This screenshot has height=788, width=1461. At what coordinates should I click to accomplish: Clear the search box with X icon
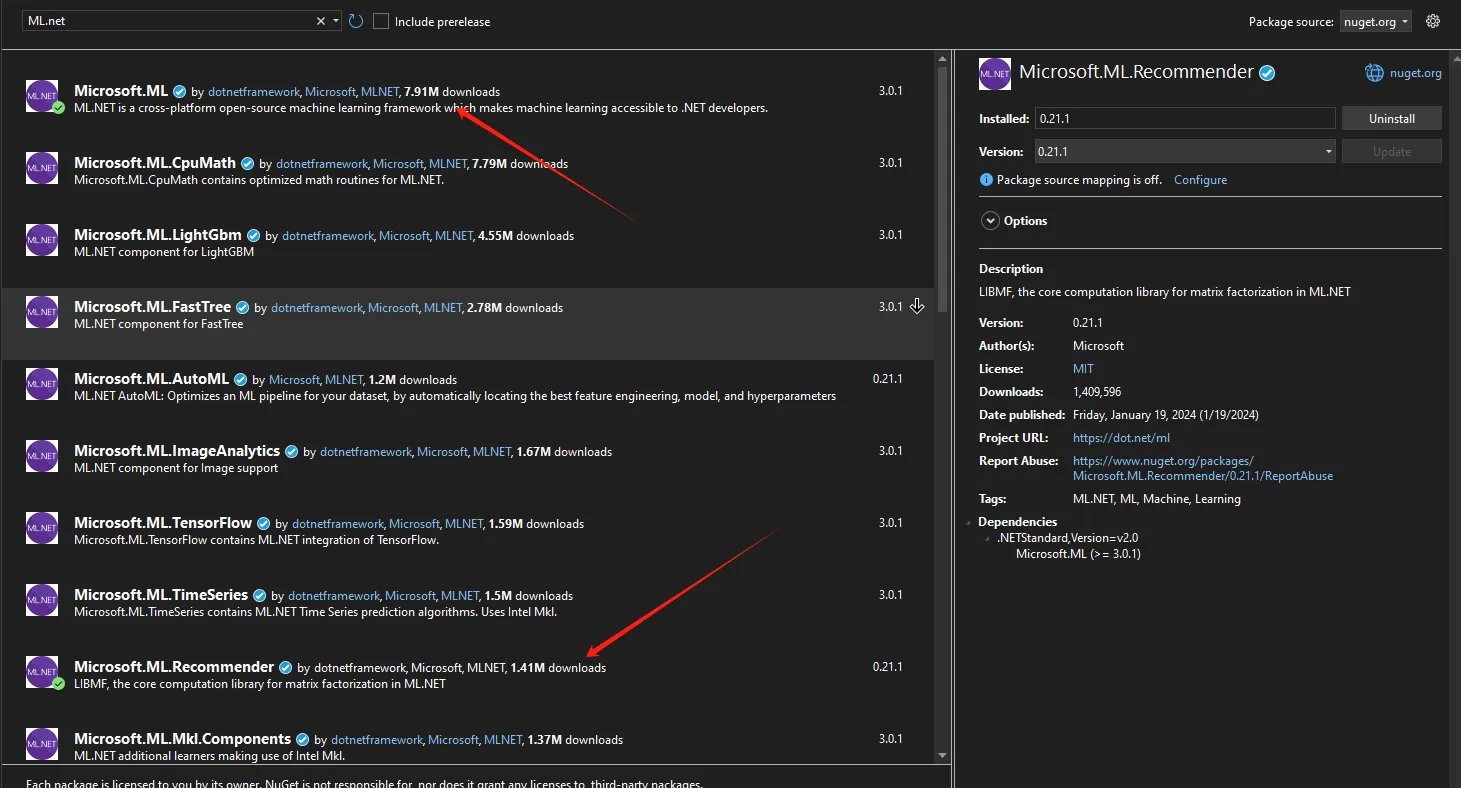pos(321,21)
